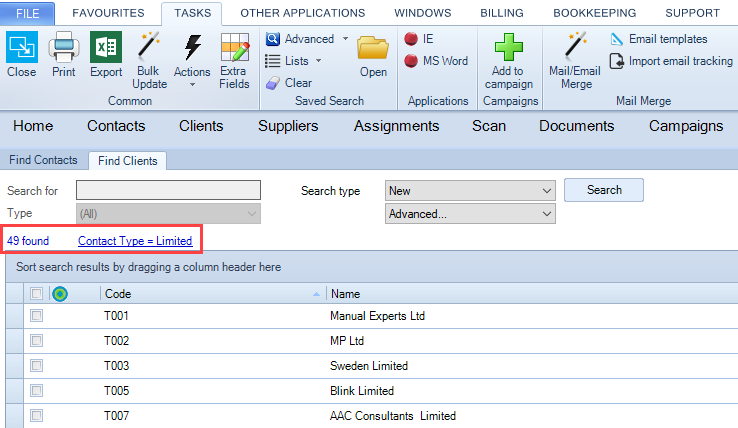Clear the saved search with eraser
The height and width of the screenshot is (428, 738).
(273, 83)
